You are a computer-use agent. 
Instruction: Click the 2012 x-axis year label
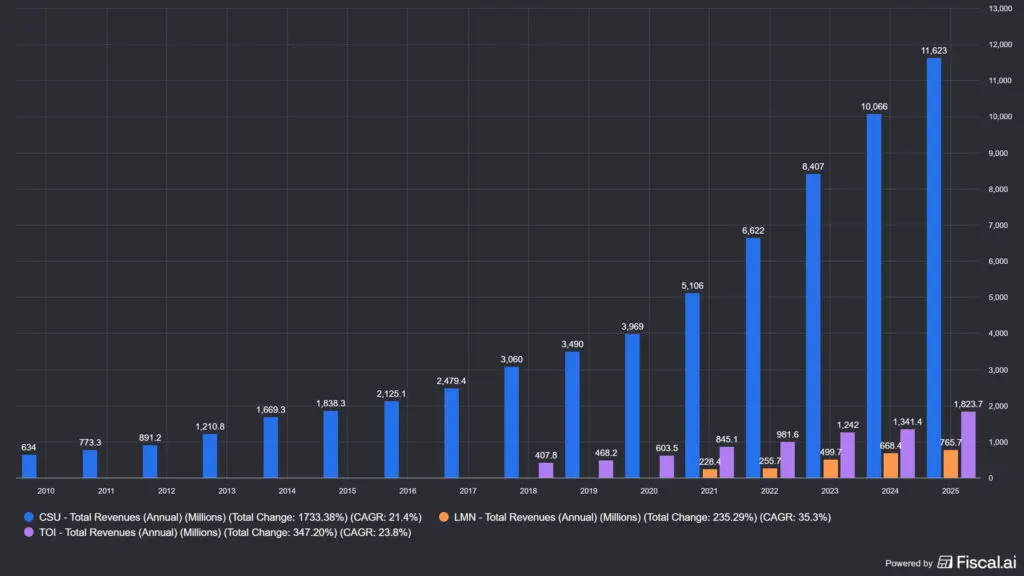(x=167, y=490)
